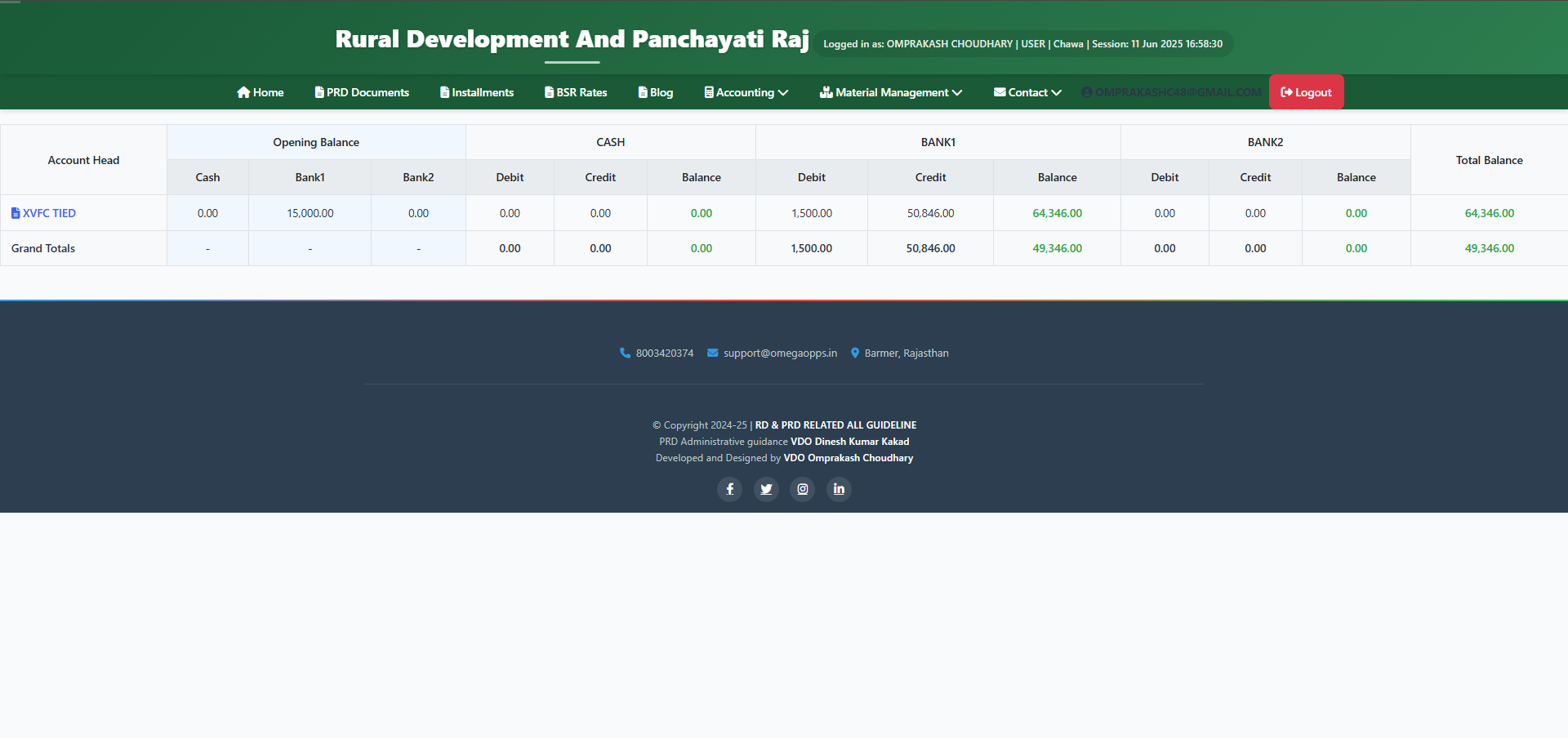Open the PRD Documents menu item
The height and width of the screenshot is (738, 1568).
tap(362, 92)
